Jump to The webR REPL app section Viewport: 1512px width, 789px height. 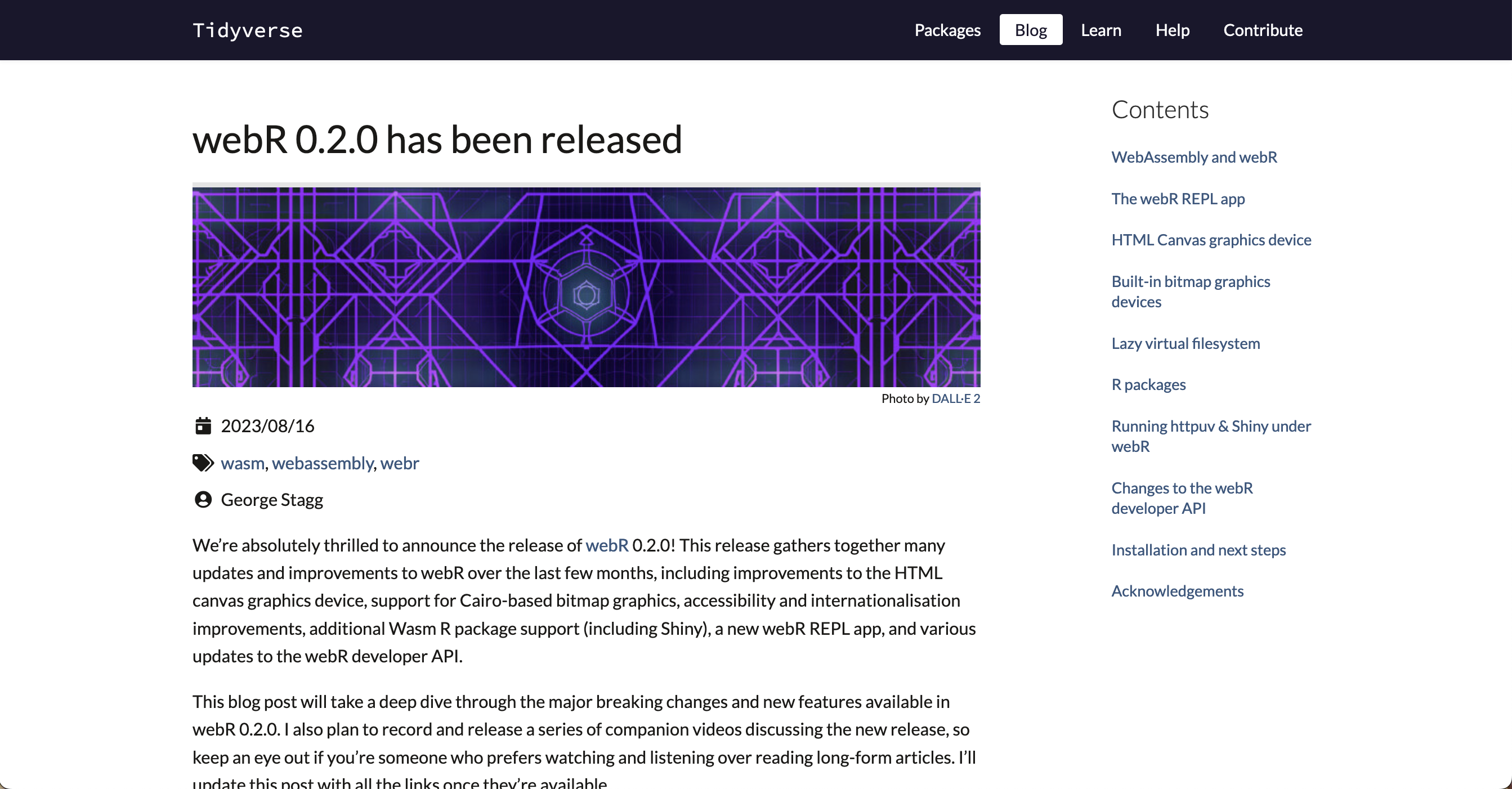pos(1178,199)
